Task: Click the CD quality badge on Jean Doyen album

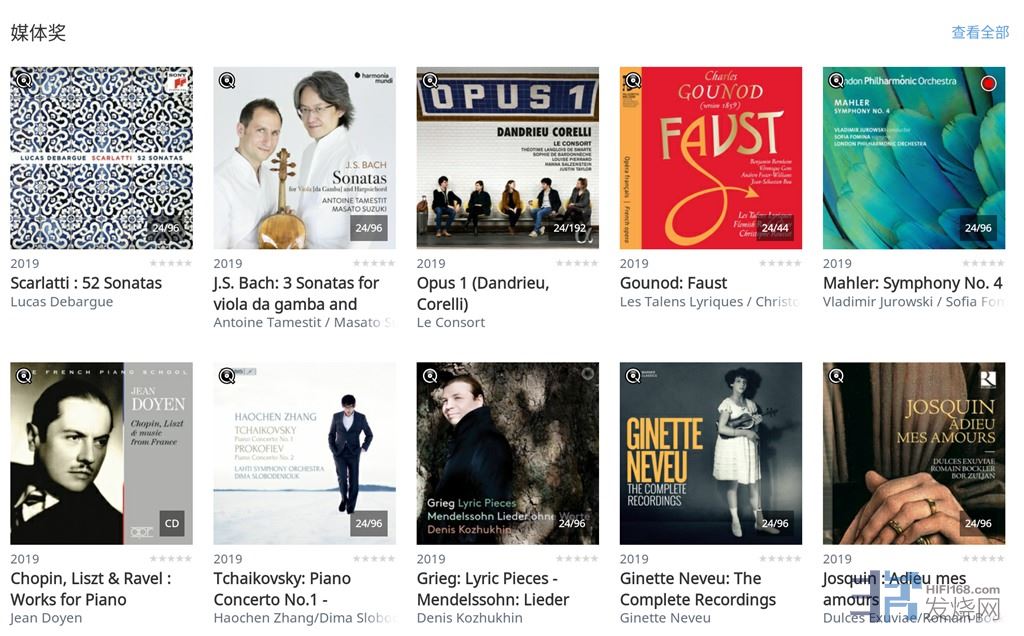Action: (172, 523)
